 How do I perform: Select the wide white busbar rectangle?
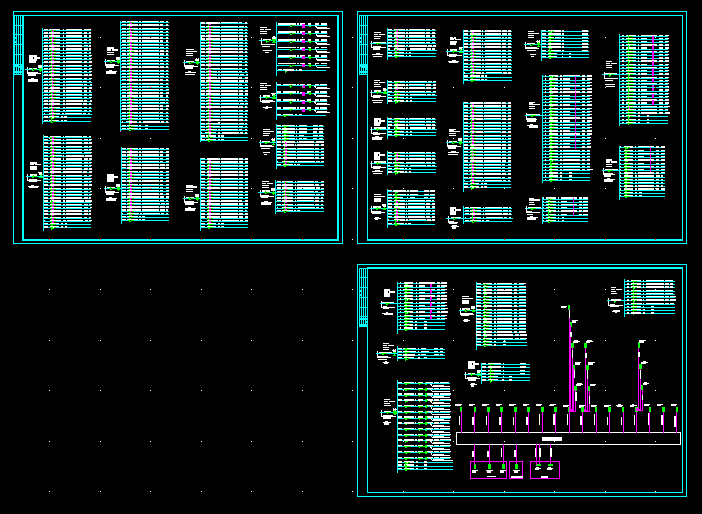point(568,438)
